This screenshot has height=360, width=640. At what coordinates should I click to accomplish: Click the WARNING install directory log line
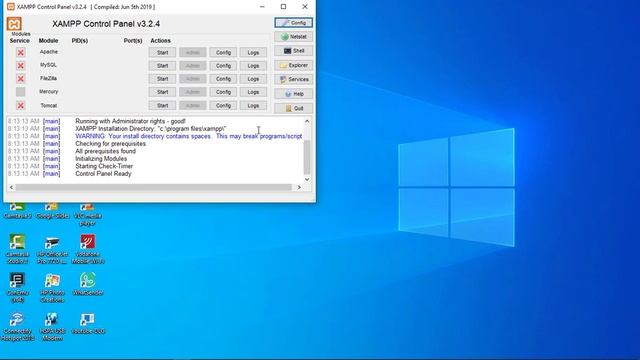189,136
